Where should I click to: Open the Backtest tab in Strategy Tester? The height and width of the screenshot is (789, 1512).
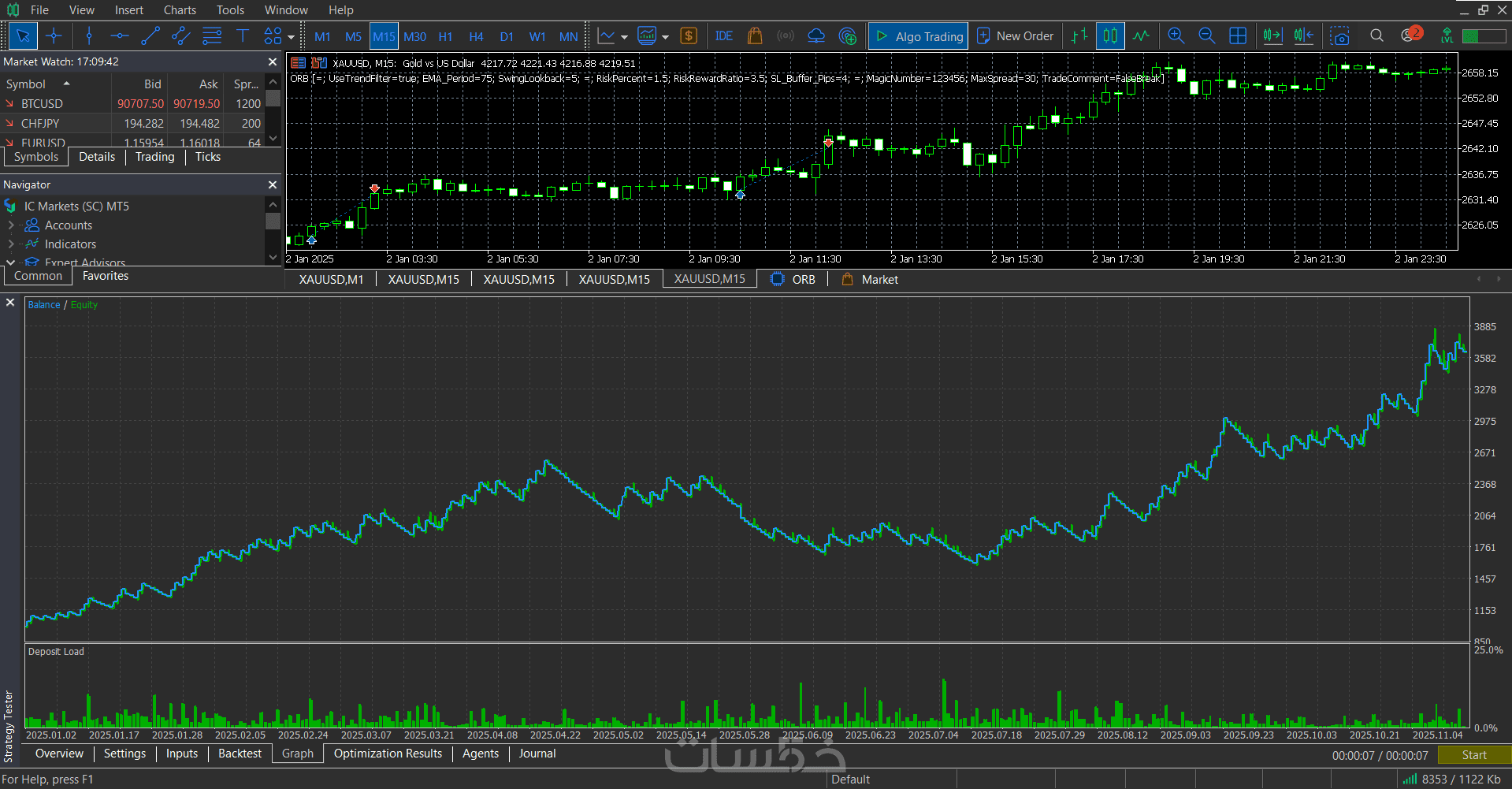(240, 754)
